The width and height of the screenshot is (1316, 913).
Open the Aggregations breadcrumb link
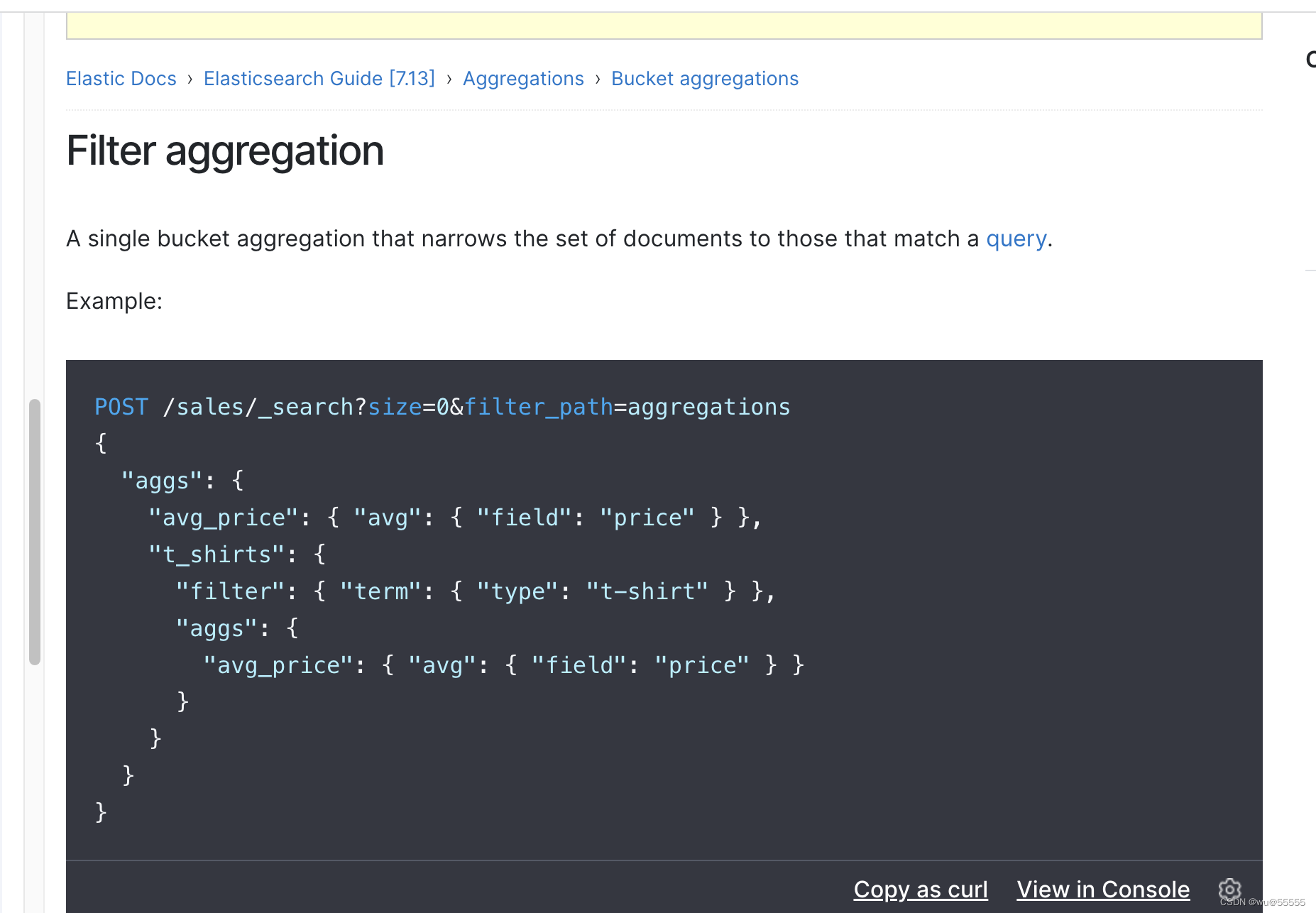click(523, 79)
